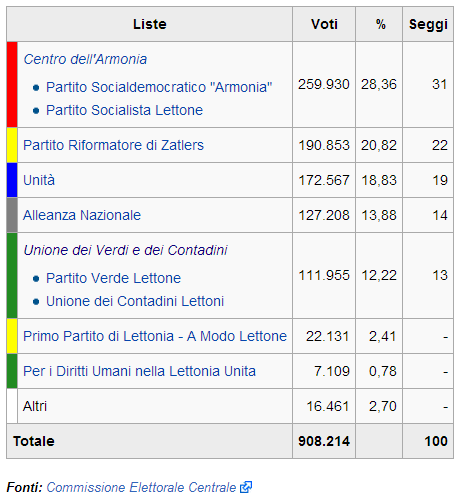460x498 pixels.
Task: Open Unione dei Verdi e dei Contadini
Action: (126, 250)
